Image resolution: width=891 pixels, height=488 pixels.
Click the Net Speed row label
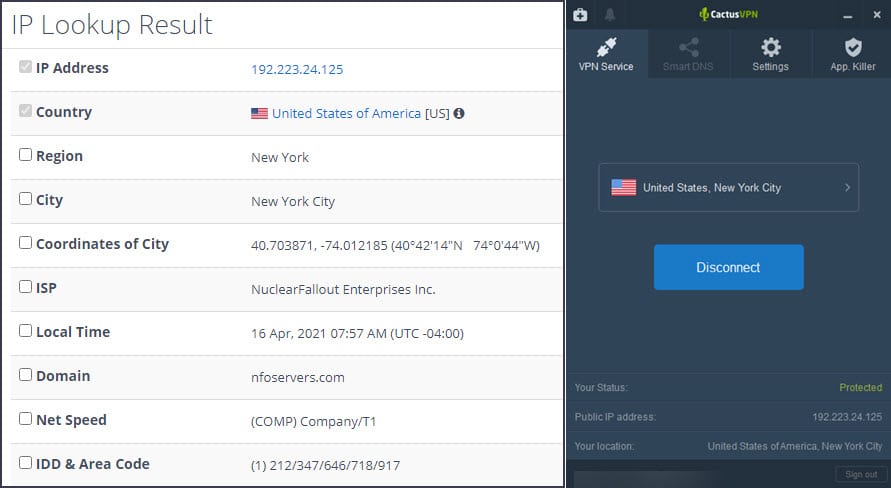[x=72, y=420]
